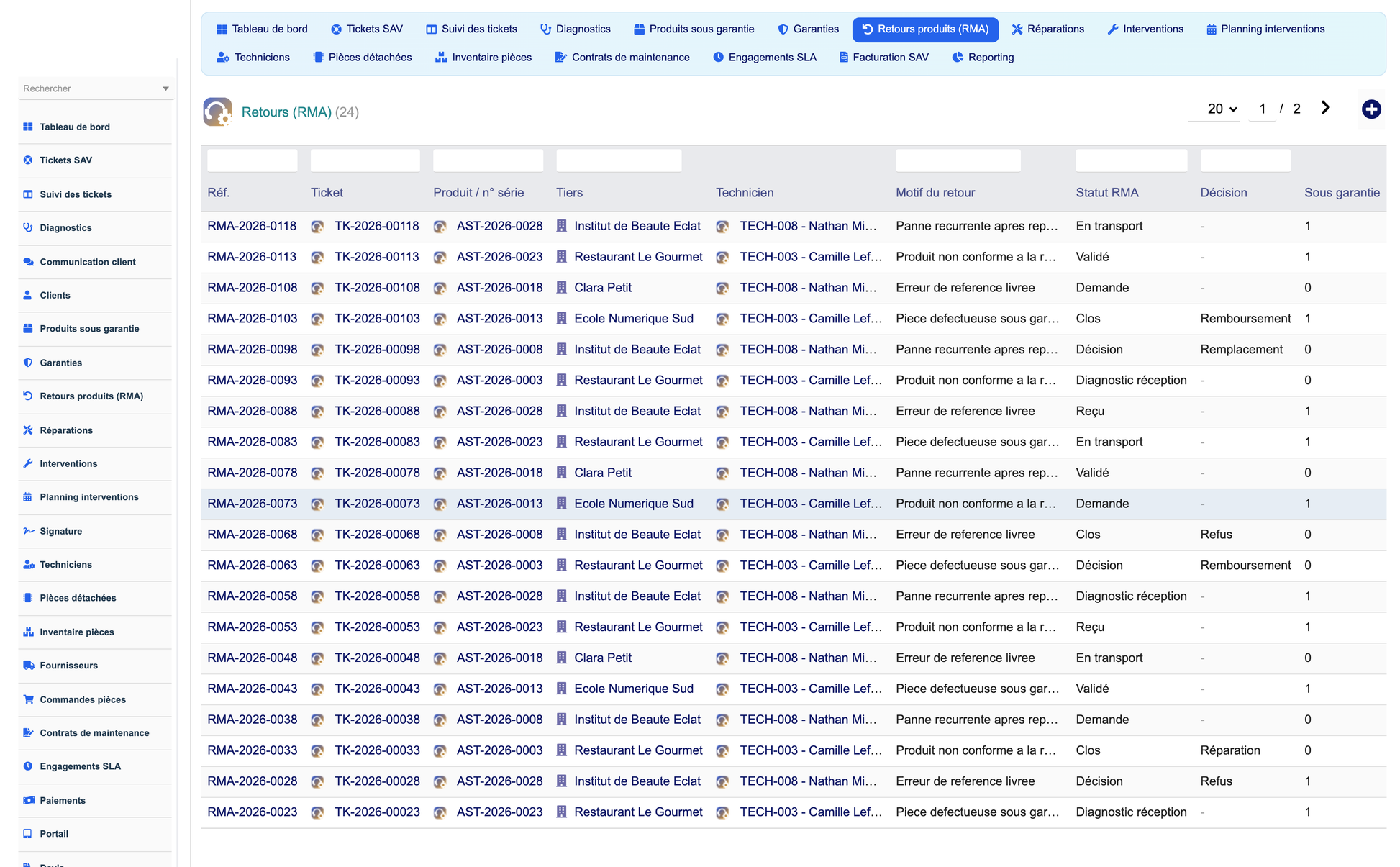Click the Ticket filter input field
1400x867 pixels.
click(x=365, y=160)
